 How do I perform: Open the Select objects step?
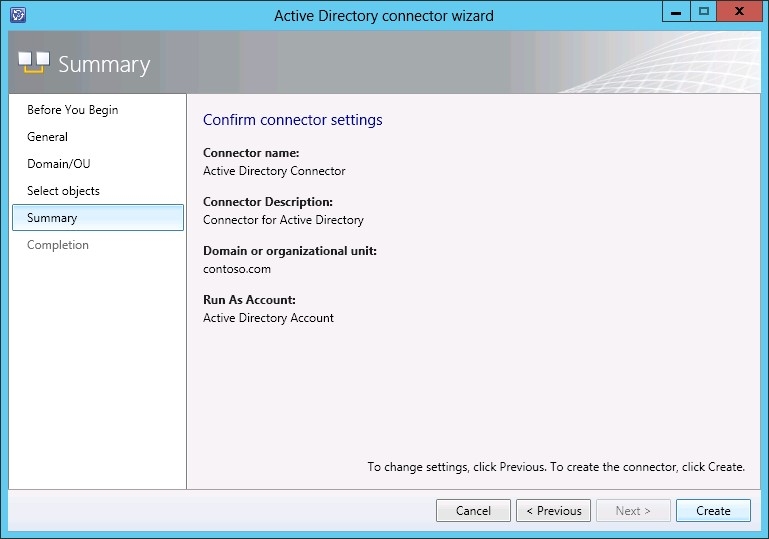click(63, 191)
